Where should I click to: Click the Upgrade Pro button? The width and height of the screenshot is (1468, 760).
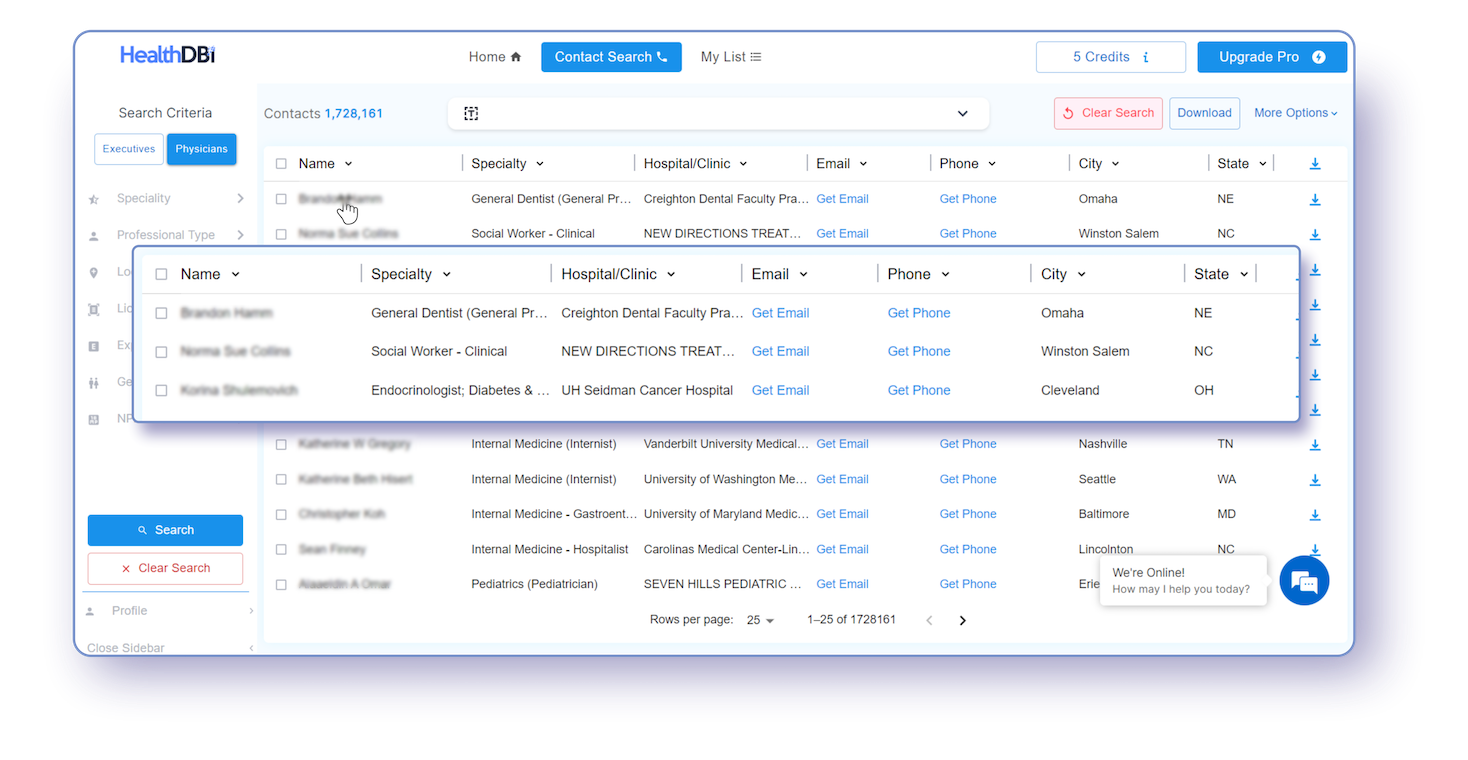click(1272, 57)
